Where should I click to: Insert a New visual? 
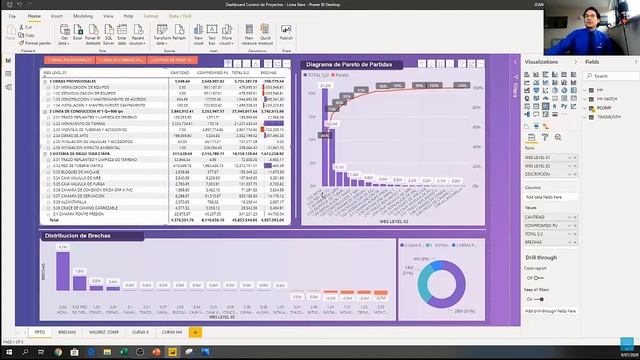tap(198, 34)
